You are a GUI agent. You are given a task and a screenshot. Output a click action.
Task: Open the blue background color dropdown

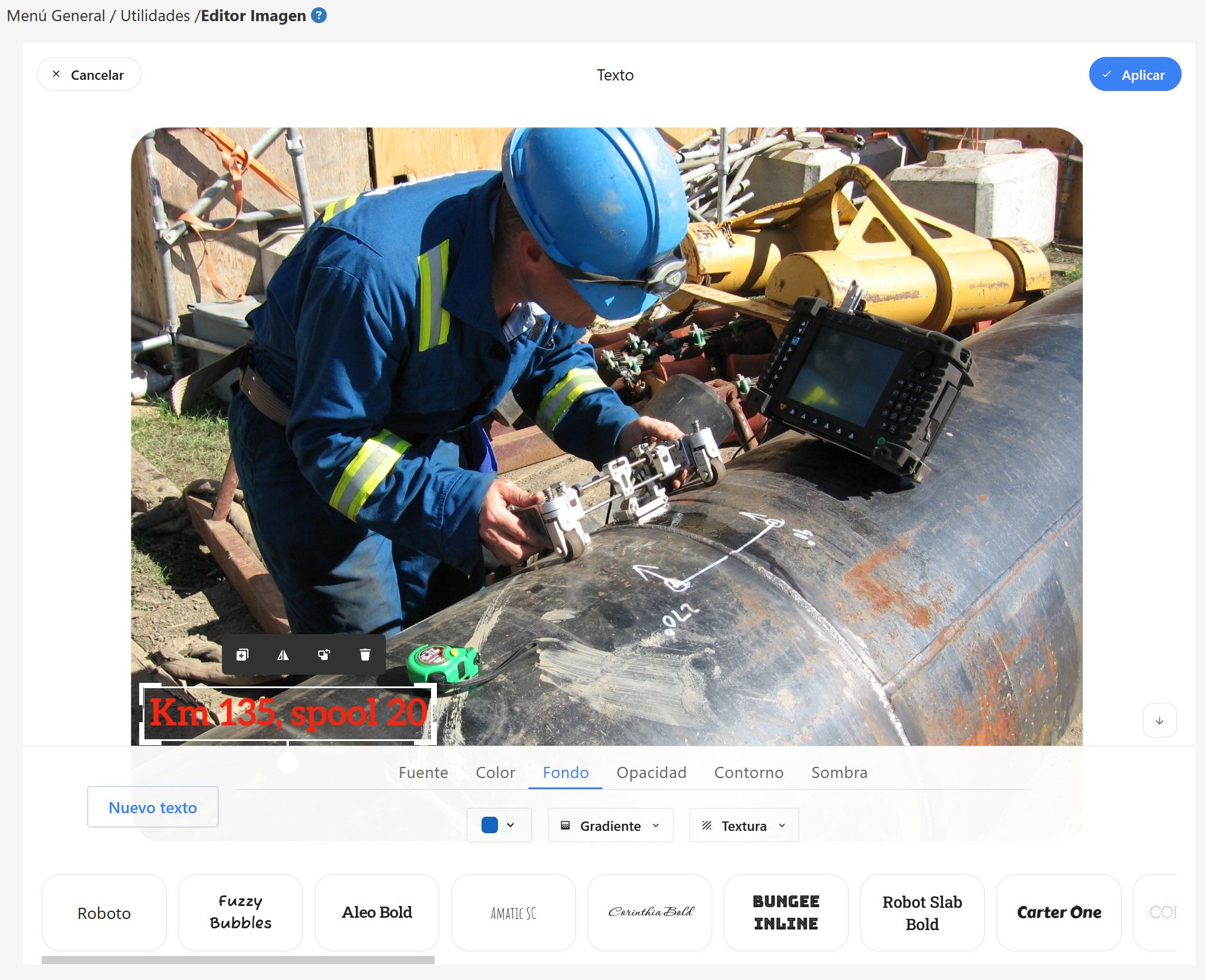[x=499, y=825]
